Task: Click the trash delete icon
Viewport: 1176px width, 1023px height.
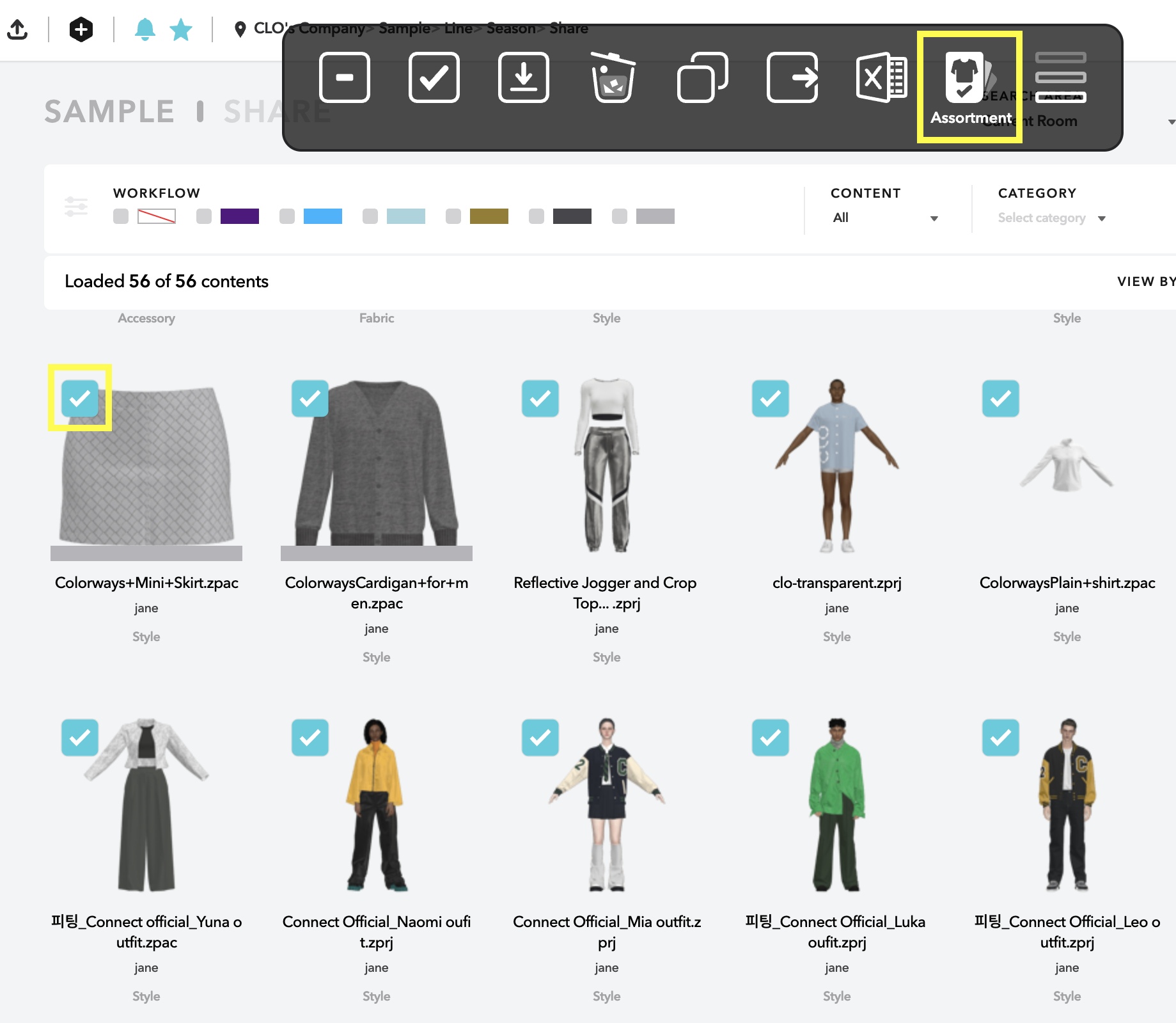Action: click(x=613, y=77)
